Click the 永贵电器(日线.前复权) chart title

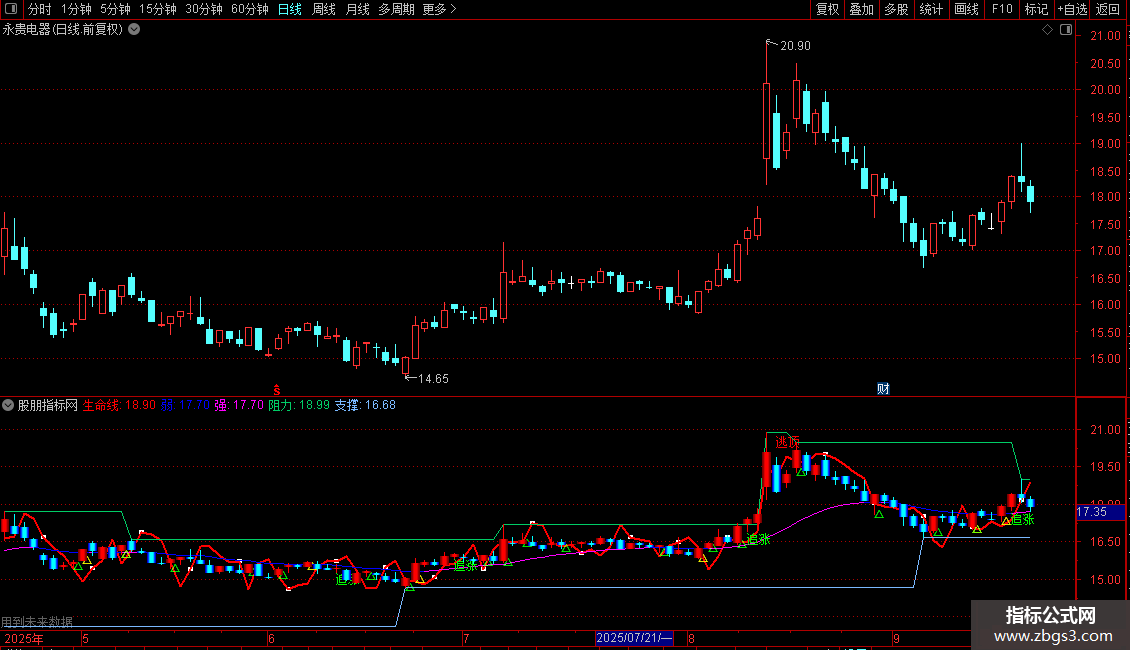[63, 30]
